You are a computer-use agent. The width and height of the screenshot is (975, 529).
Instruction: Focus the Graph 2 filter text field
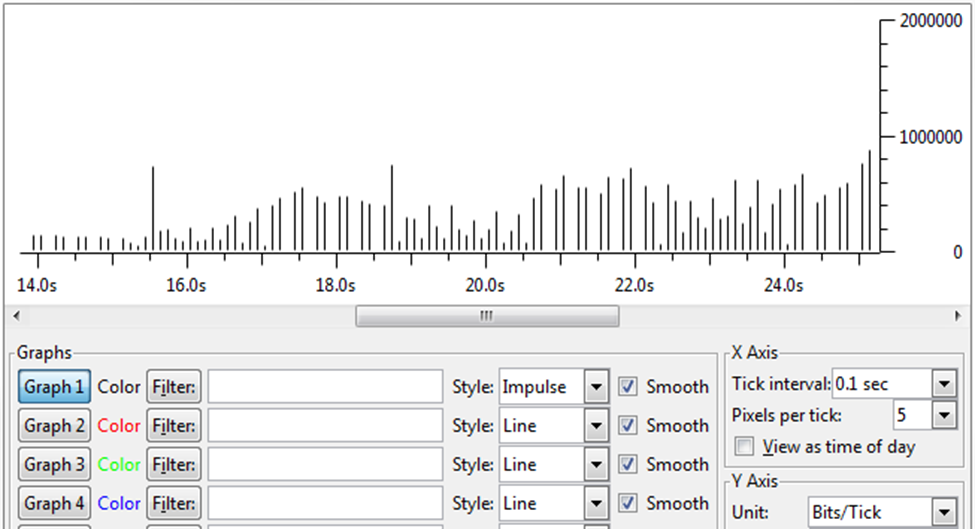[x=325, y=425]
